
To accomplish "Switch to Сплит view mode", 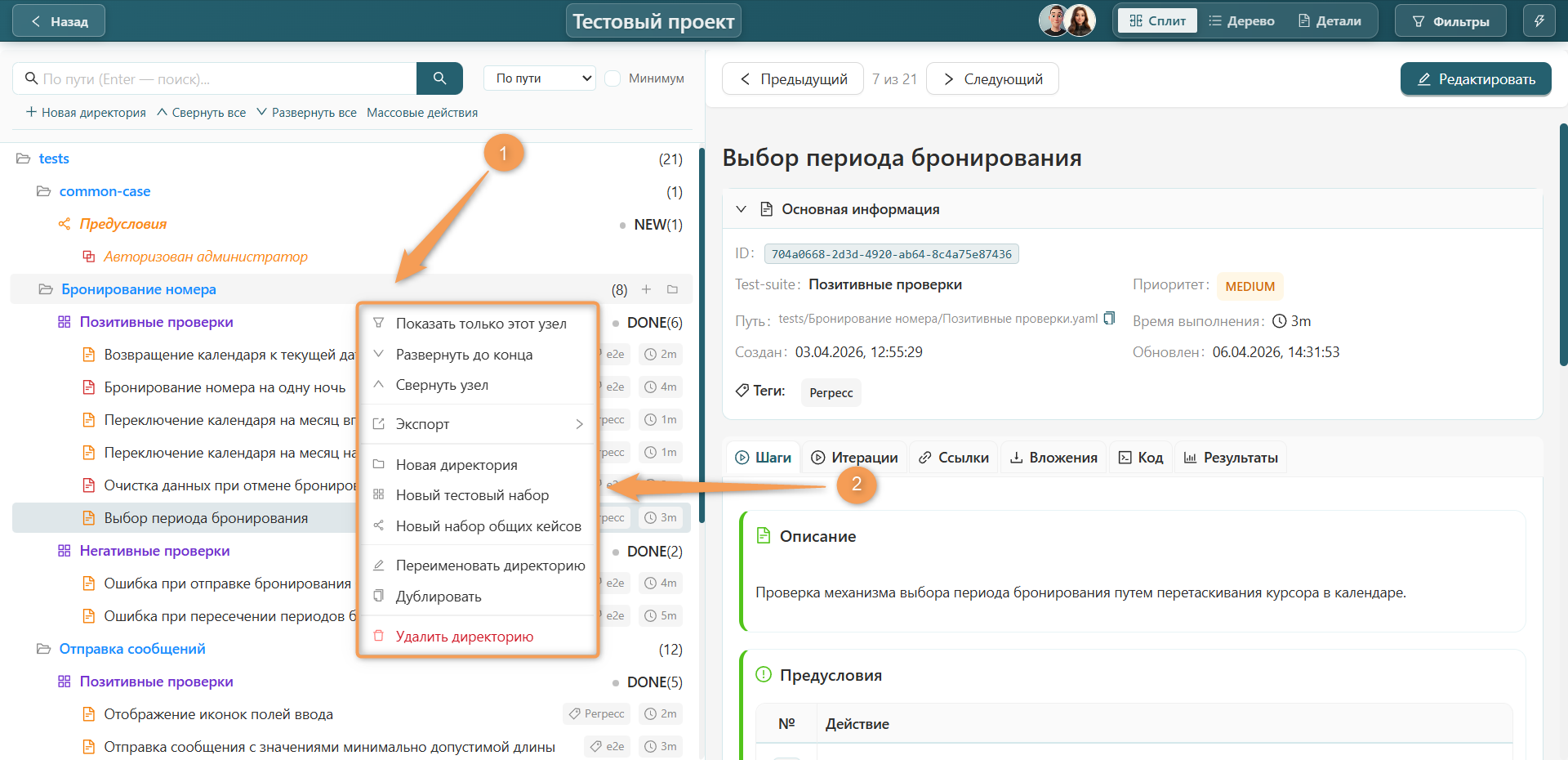I will pos(1157,21).
